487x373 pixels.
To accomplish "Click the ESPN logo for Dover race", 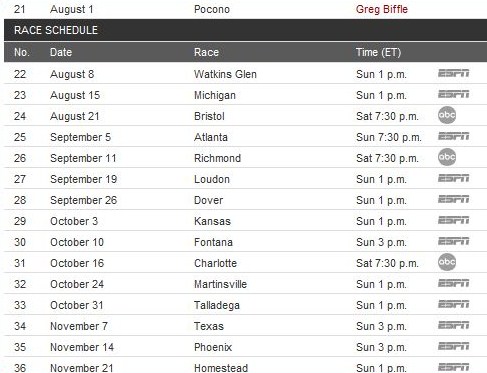I will 453,199.
